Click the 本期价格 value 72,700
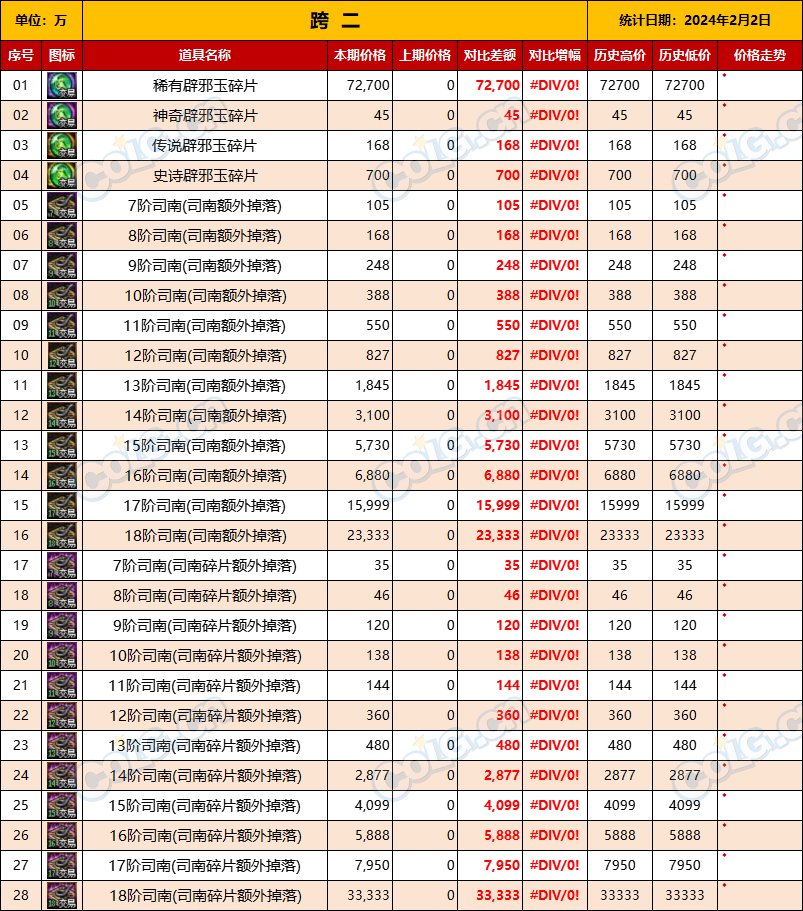 [x=368, y=85]
